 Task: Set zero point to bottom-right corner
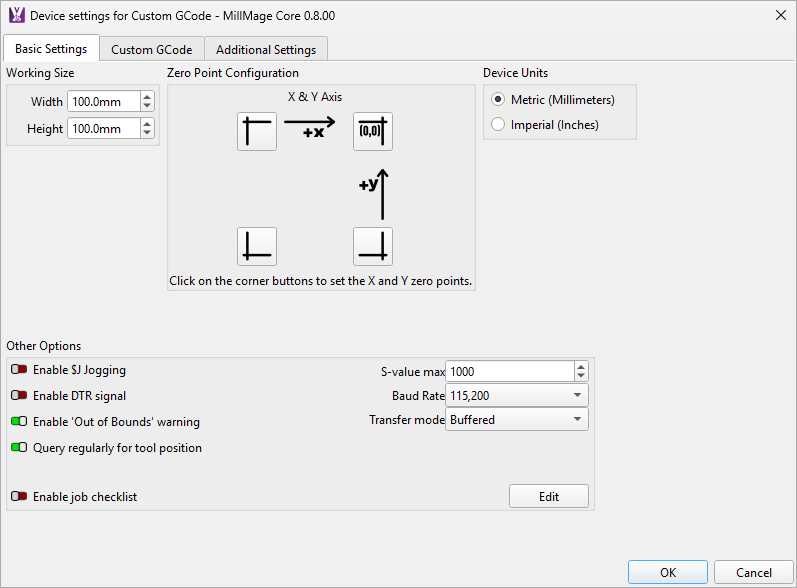pos(372,246)
